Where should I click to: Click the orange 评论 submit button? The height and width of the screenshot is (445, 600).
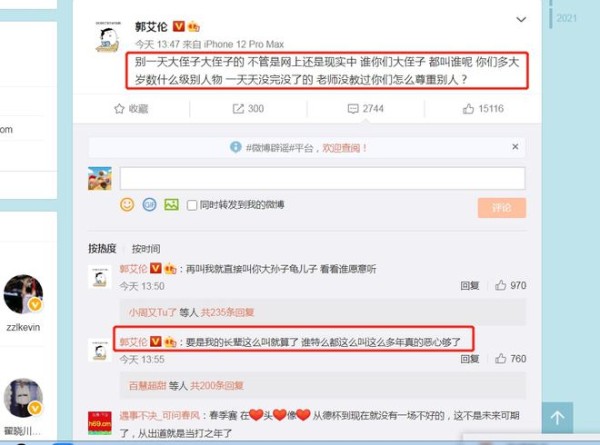(x=502, y=208)
